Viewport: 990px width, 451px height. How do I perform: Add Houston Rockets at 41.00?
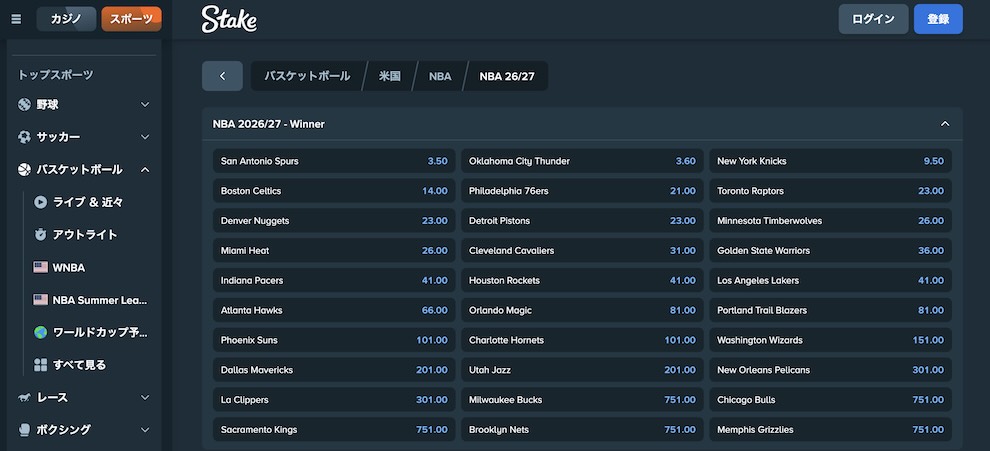point(582,280)
